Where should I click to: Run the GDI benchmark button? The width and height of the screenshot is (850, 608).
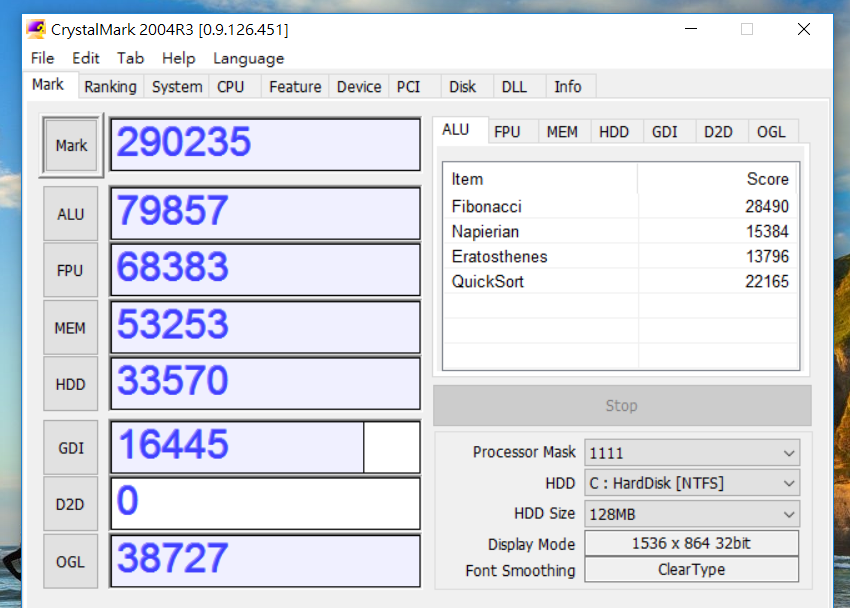coord(70,448)
